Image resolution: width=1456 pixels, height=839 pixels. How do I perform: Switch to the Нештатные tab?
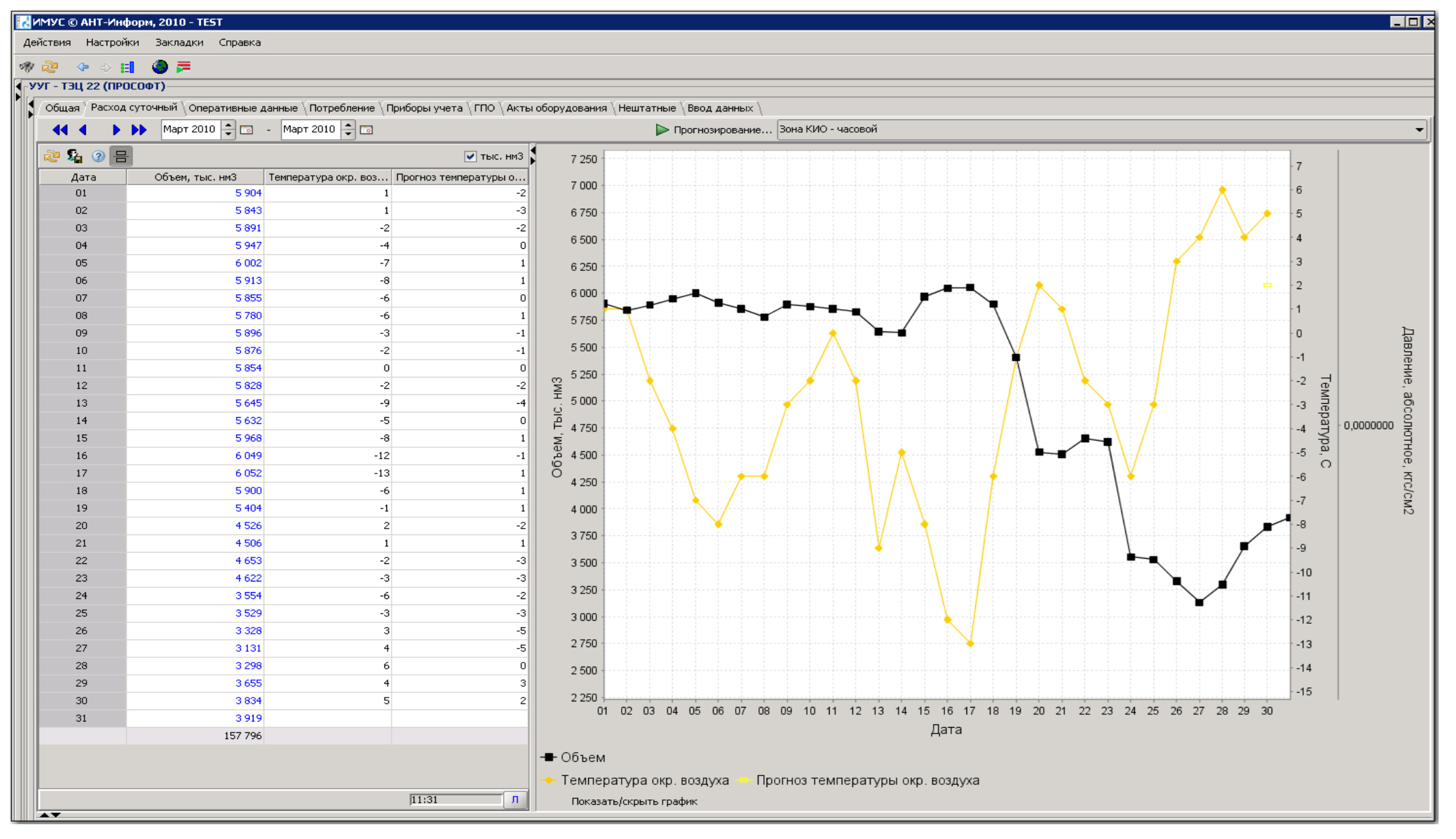(647, 108)
